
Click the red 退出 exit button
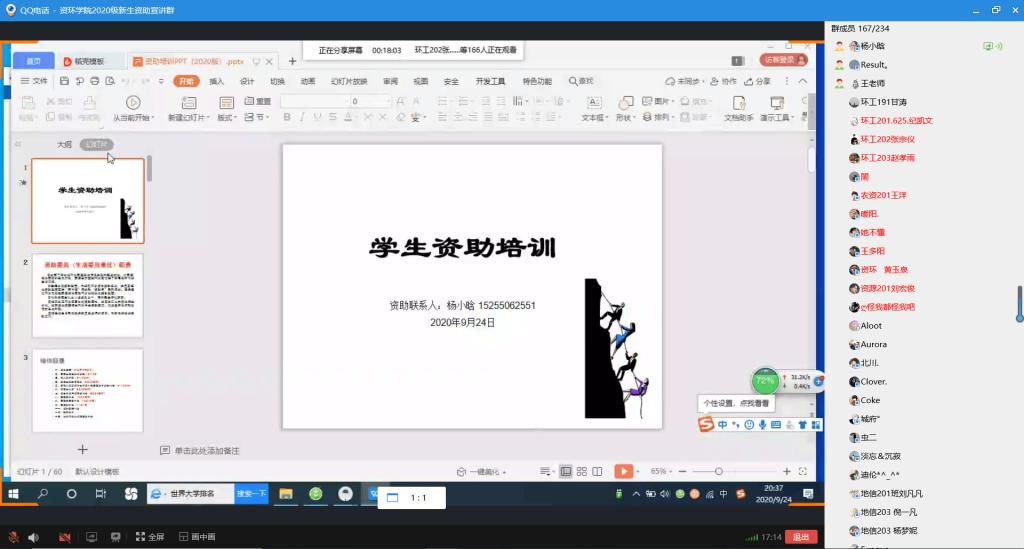800,537
